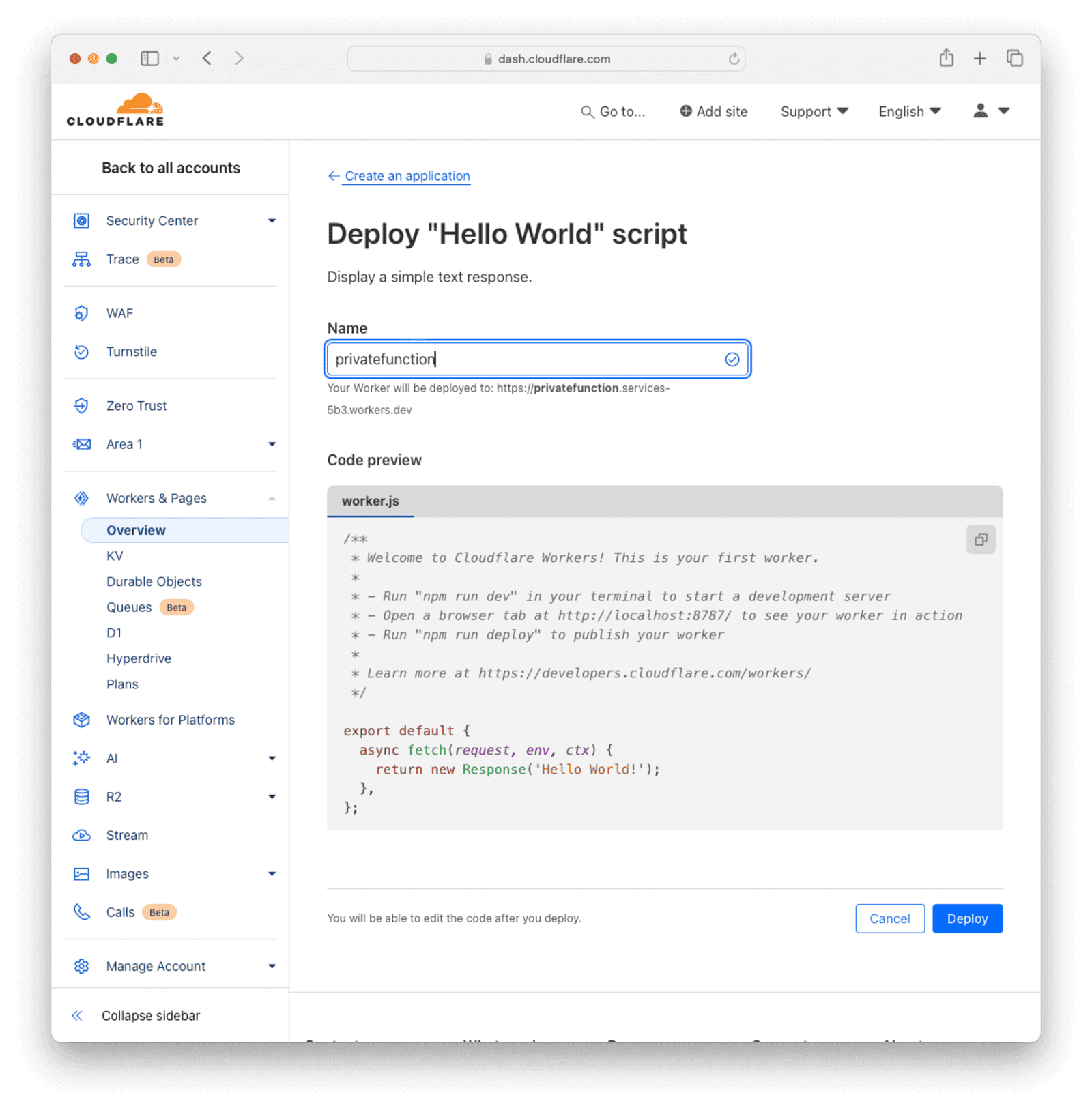Screen dimensions: 1092x1110
Task: Click the Stream cloud icon
Action: pyautogui.click(x=81, y=835)
